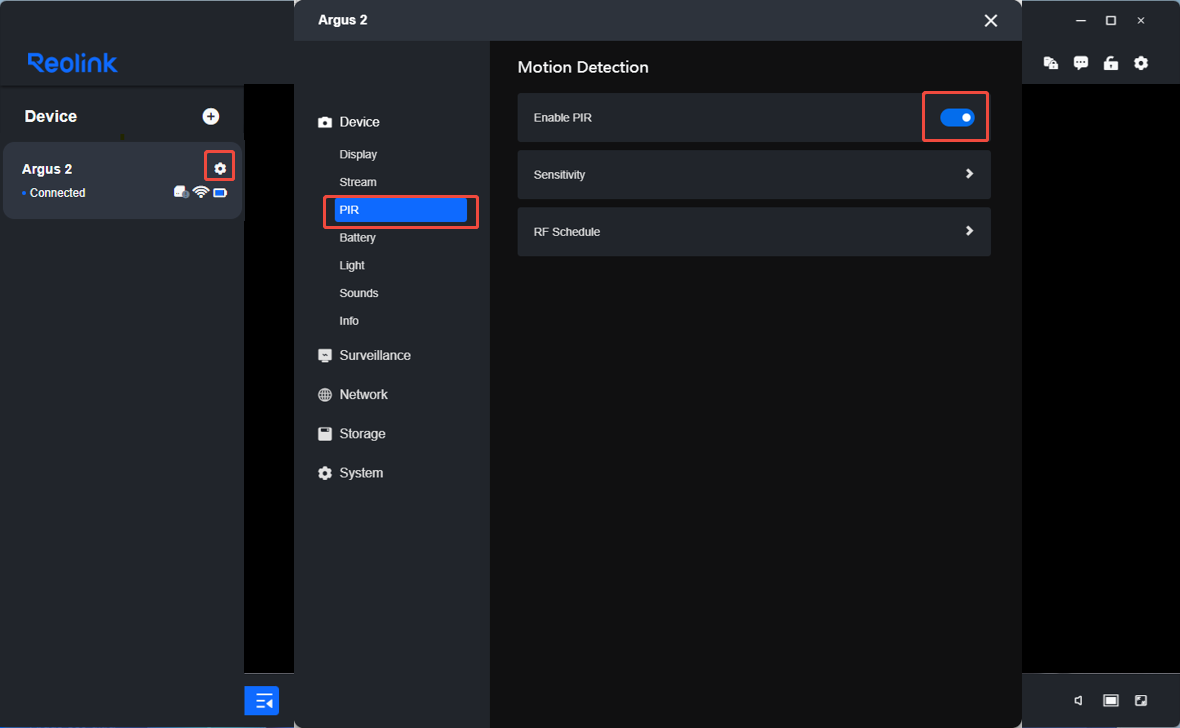Select the PIR menu item

point(400,210)
